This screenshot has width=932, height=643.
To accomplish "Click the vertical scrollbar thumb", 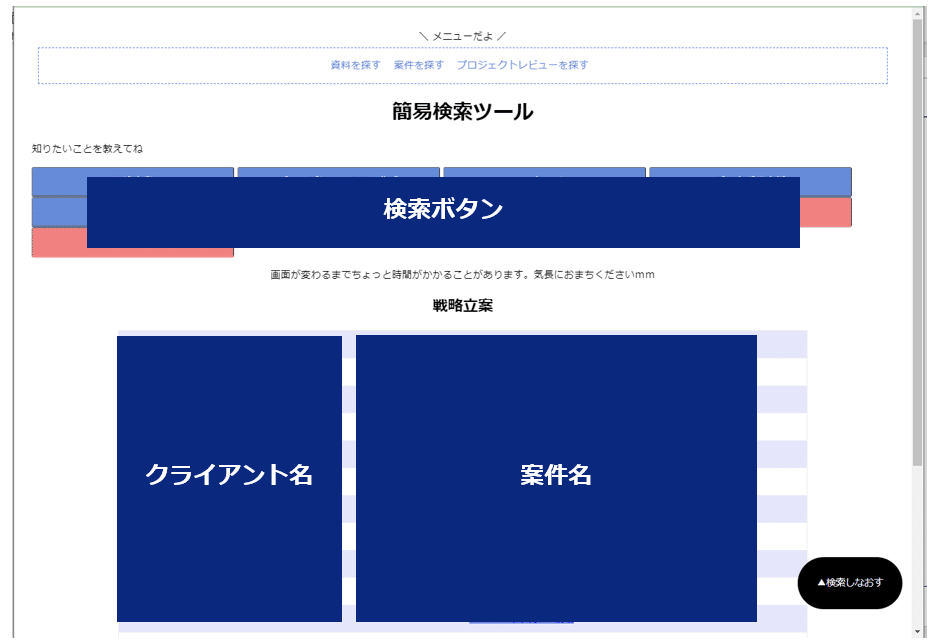I will click(x=918, y=244).
